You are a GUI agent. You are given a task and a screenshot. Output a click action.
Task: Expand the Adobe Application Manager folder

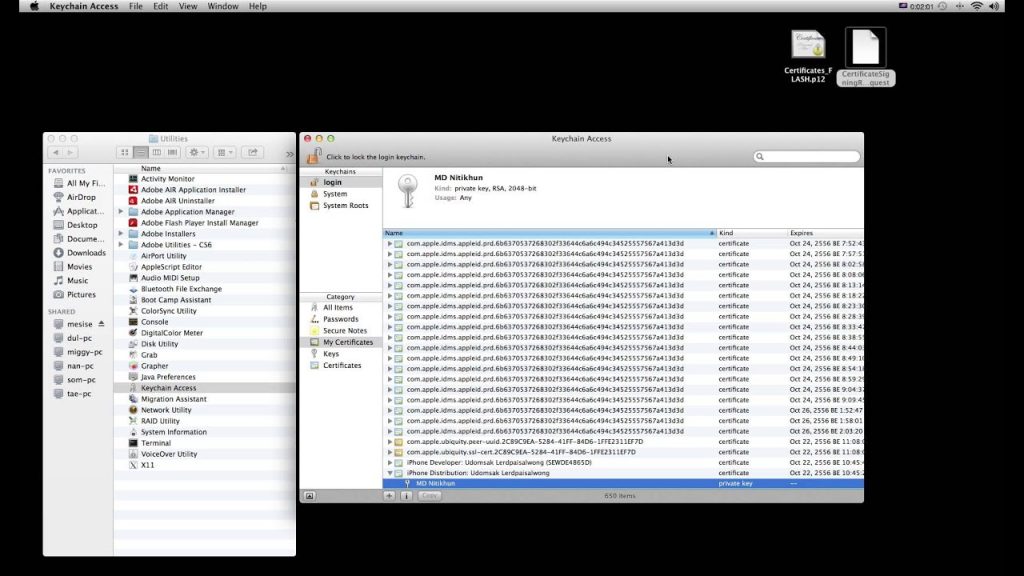point(121,212)
